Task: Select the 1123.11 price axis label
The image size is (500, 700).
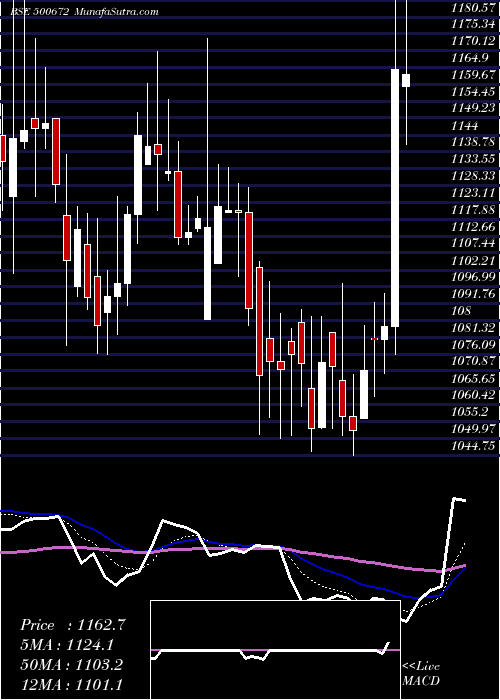Action: 473,192
